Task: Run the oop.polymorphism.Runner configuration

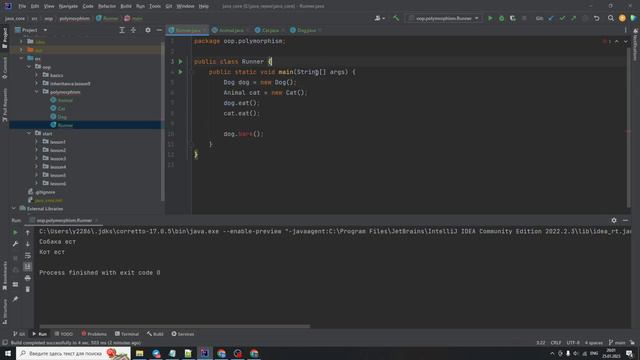Action: [x=490, y=18]
